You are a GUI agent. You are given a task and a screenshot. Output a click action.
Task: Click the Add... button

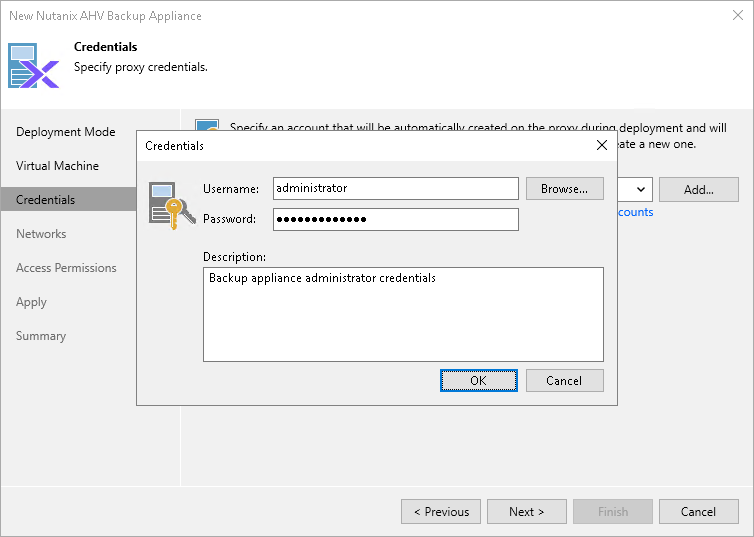[699, 189]
